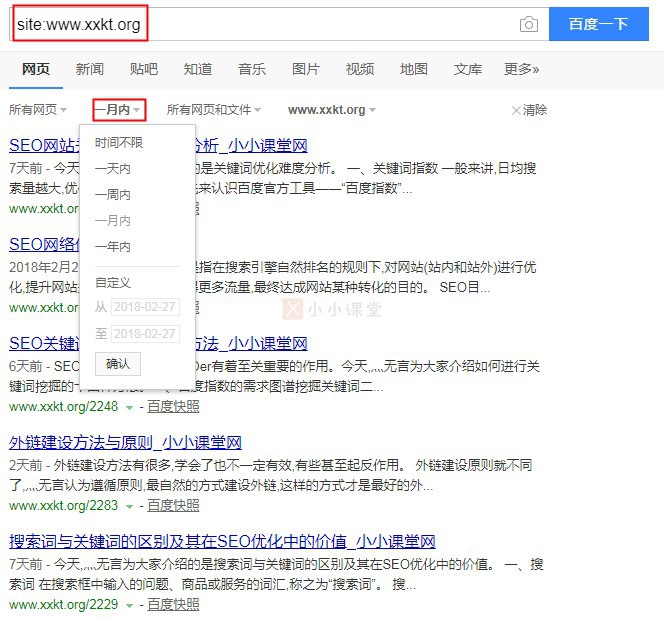Select 一天内 in the time menu
This screenshot has width=664, height=619.
(x=113, y=169)
